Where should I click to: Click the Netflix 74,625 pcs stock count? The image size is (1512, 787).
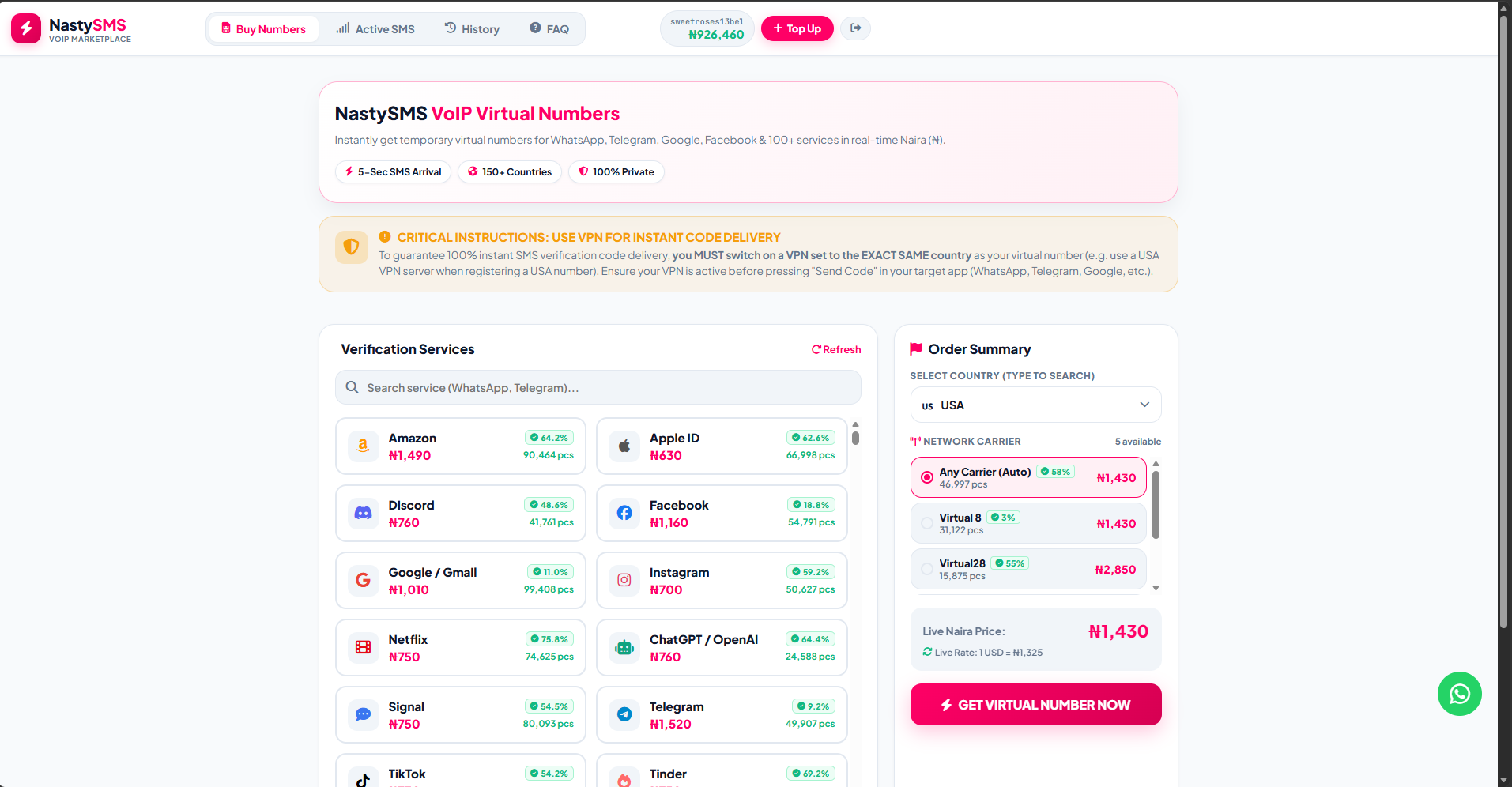549,657
